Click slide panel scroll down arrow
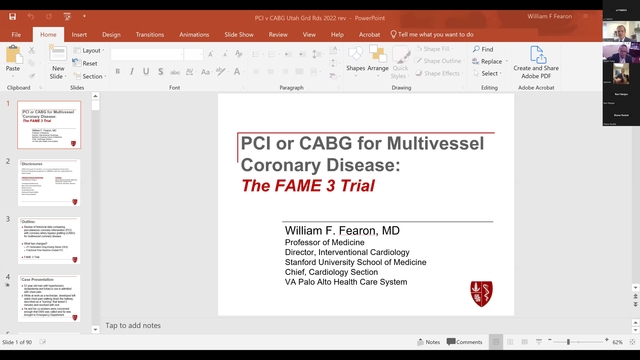This screenshot has width=640, height=360. [x=96, y=329]
